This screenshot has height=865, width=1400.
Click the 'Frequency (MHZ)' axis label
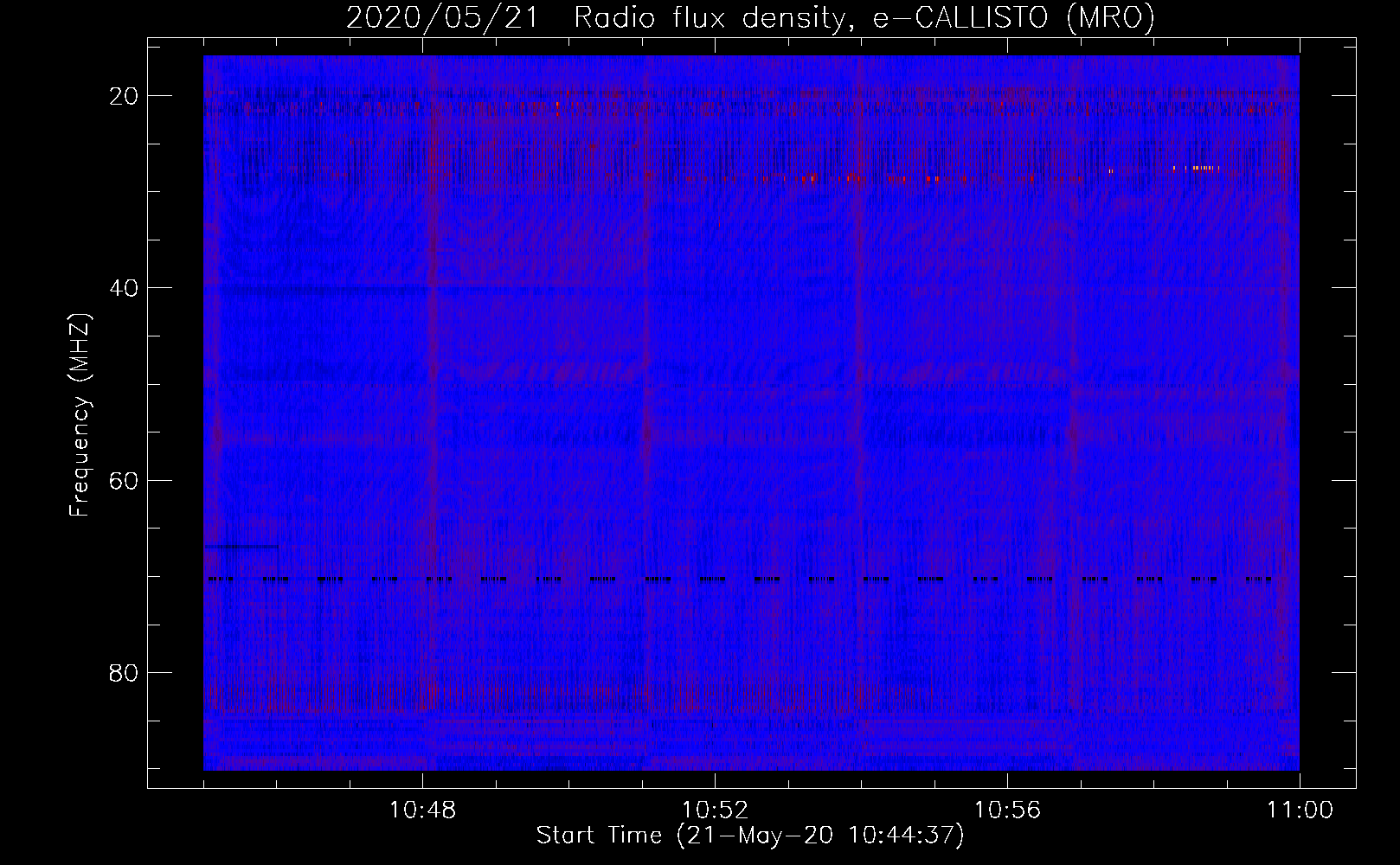point(80,415)
